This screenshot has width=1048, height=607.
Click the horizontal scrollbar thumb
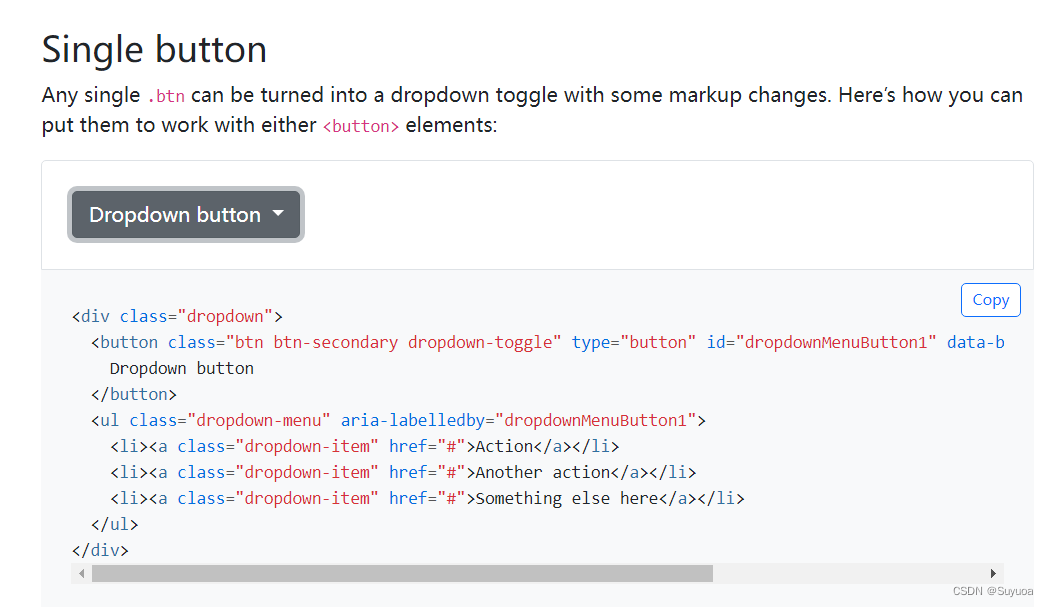click(x=402, y=573)
